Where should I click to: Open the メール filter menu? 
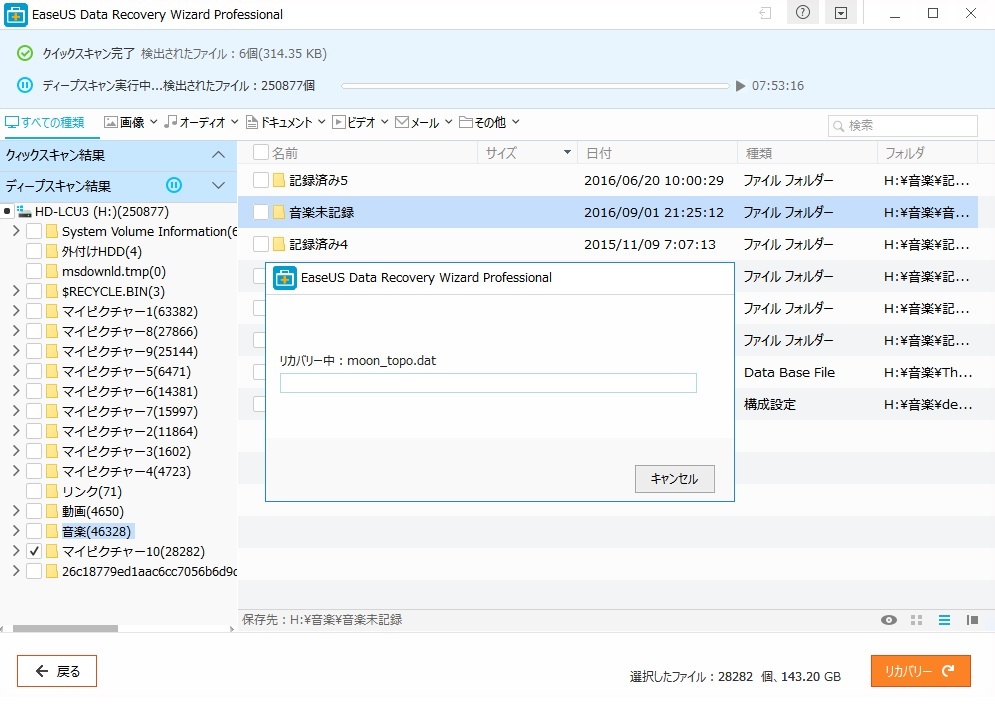pos(423,122)
